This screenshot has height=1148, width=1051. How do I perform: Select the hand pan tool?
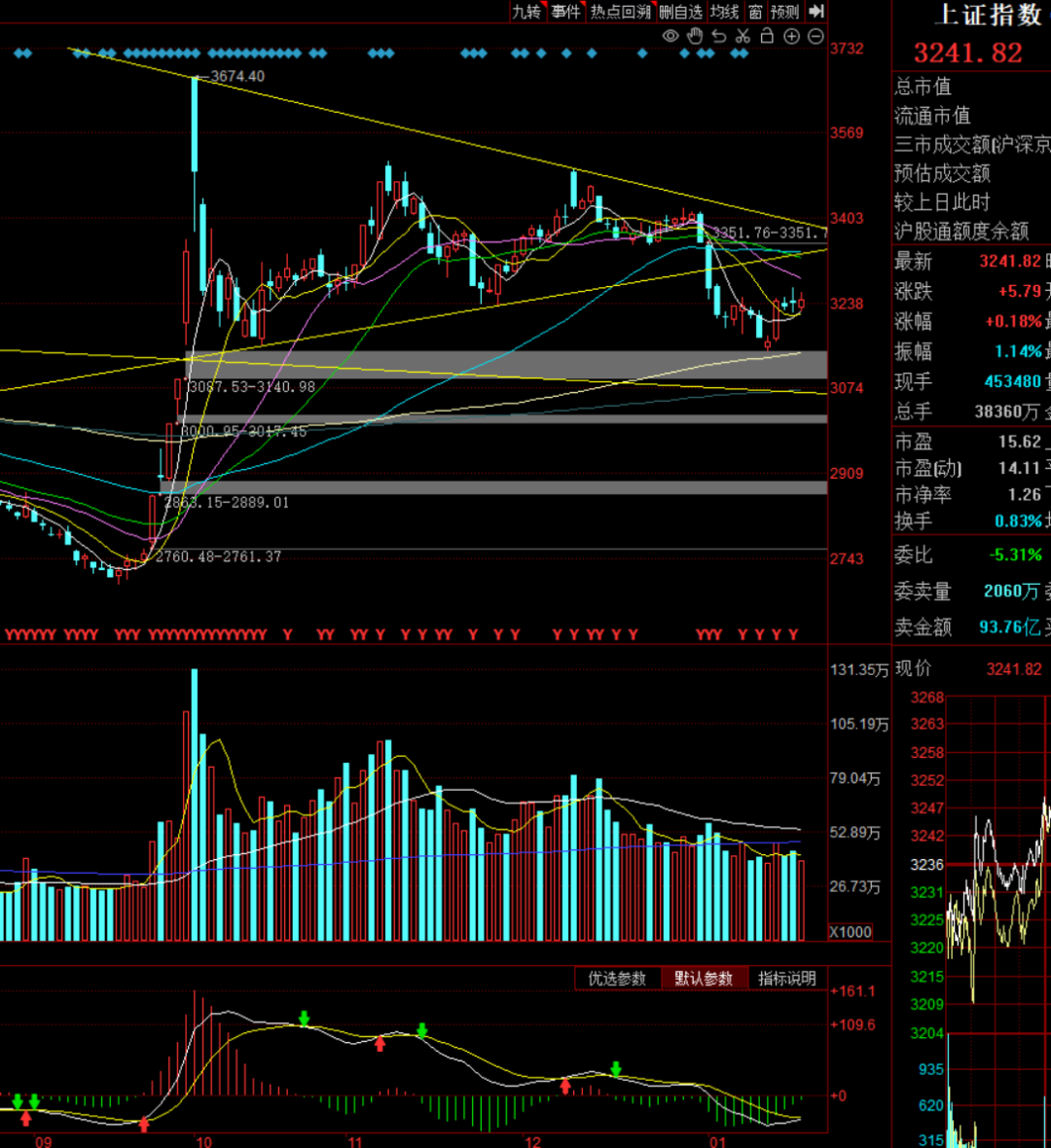pyautogui.click(x=695, y=37)
